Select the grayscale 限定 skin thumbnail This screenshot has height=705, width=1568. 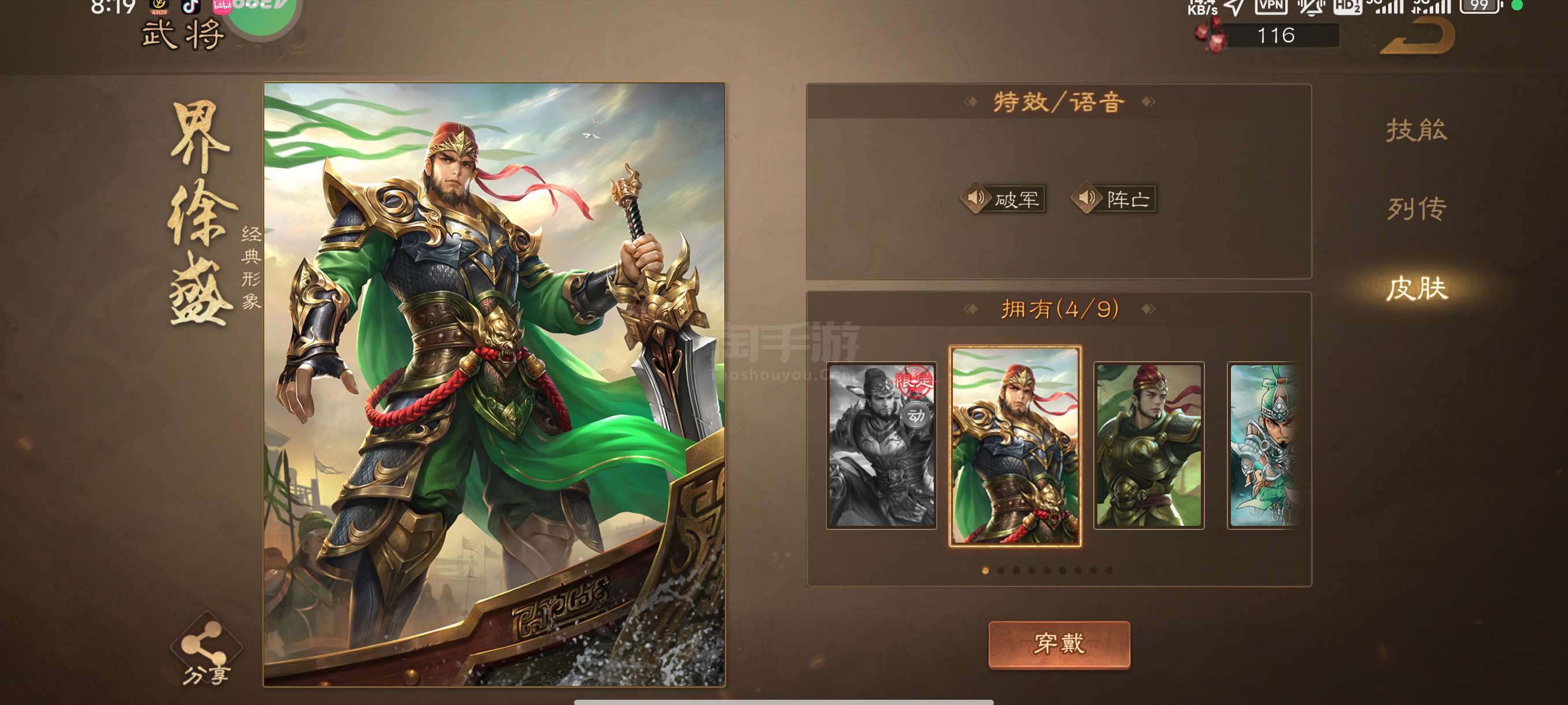pos(881,446)
